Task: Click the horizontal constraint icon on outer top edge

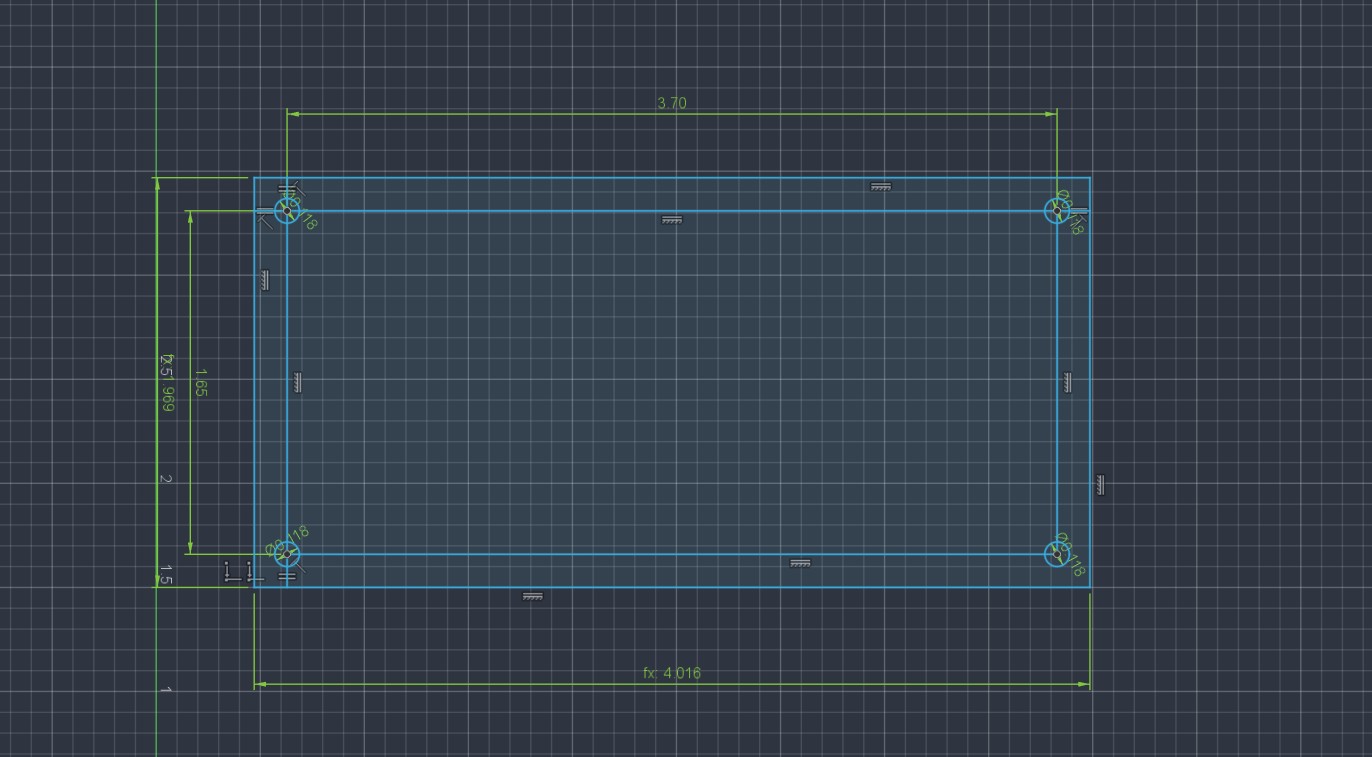Action: 880,187
